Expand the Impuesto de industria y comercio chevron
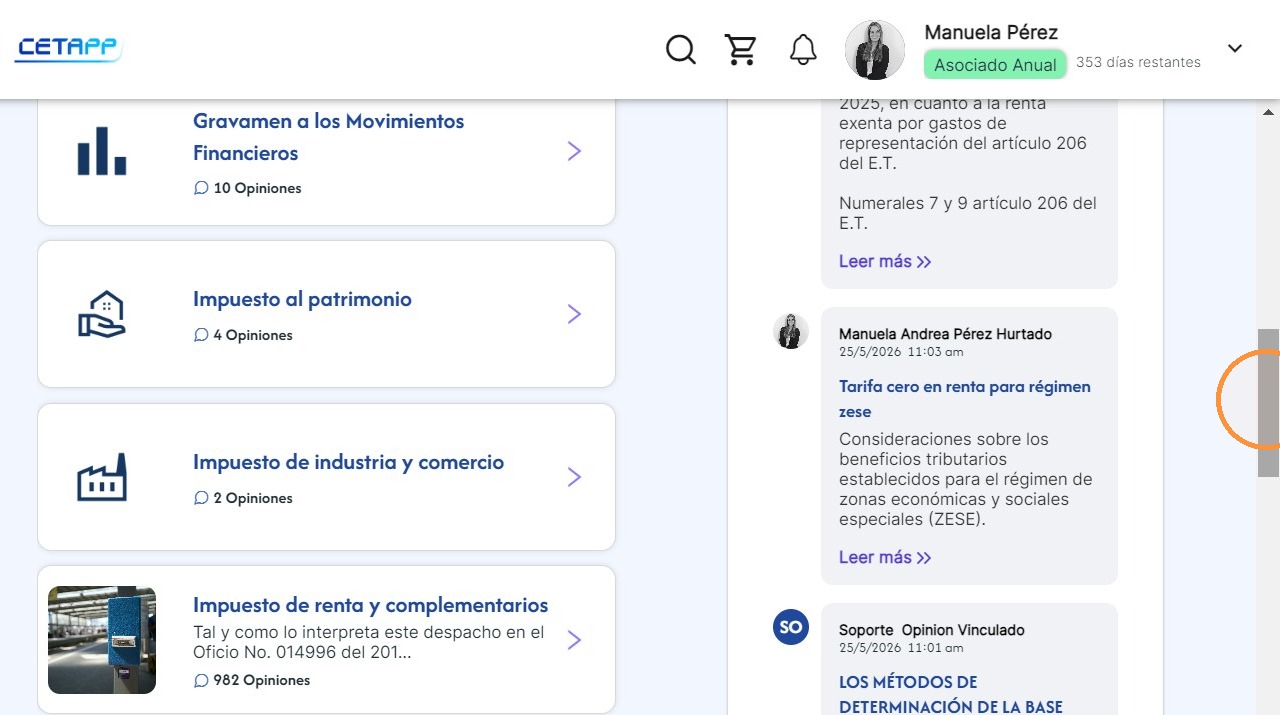The height and width of the screenshot is (715, 1280). (574, 477)
